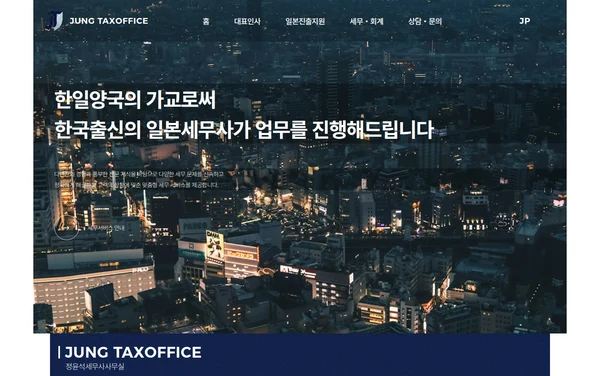
Task: Click headline 한국출신의 일본세무사가 업무를 진행해드립니다
Action: [x=244, y=130]
